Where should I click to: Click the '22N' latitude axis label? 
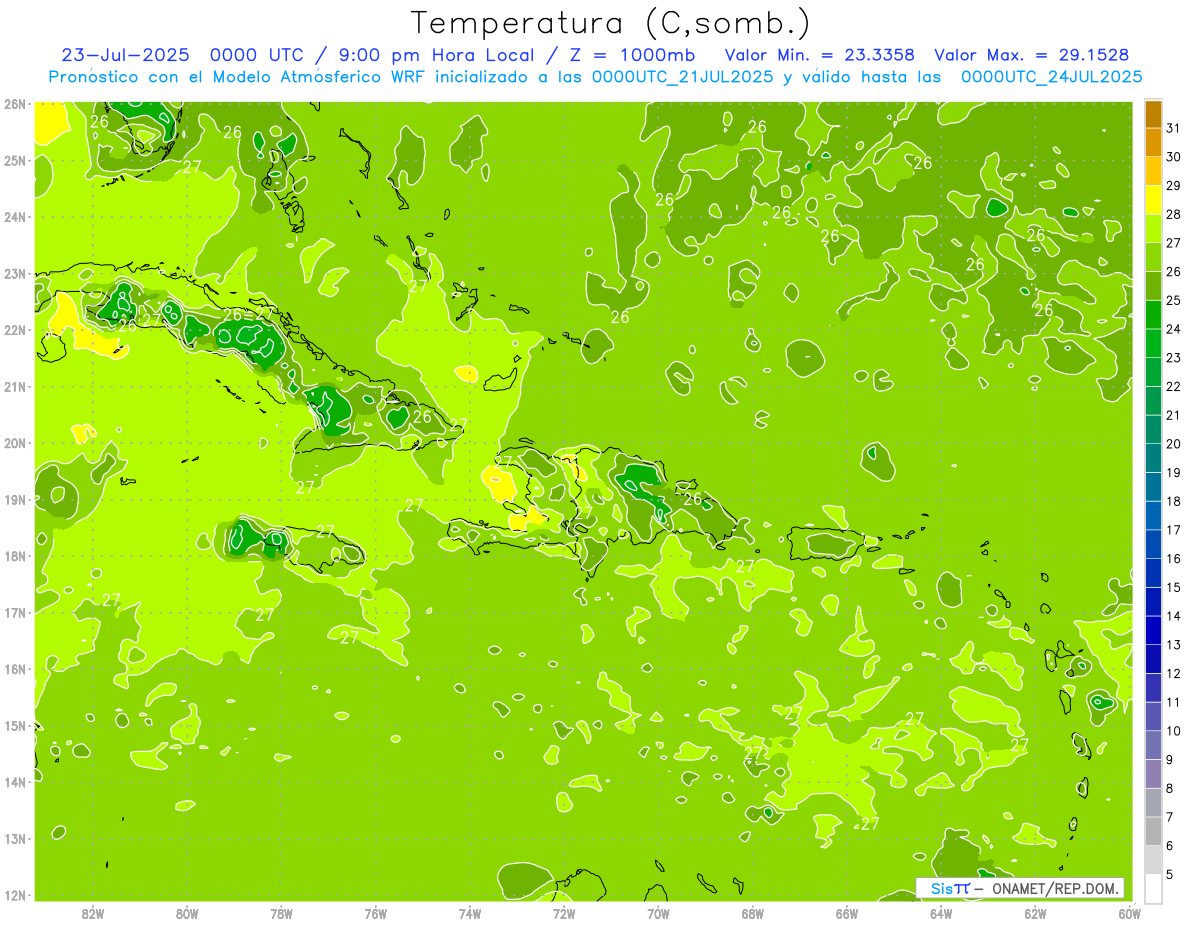click(x=14, y=330)
